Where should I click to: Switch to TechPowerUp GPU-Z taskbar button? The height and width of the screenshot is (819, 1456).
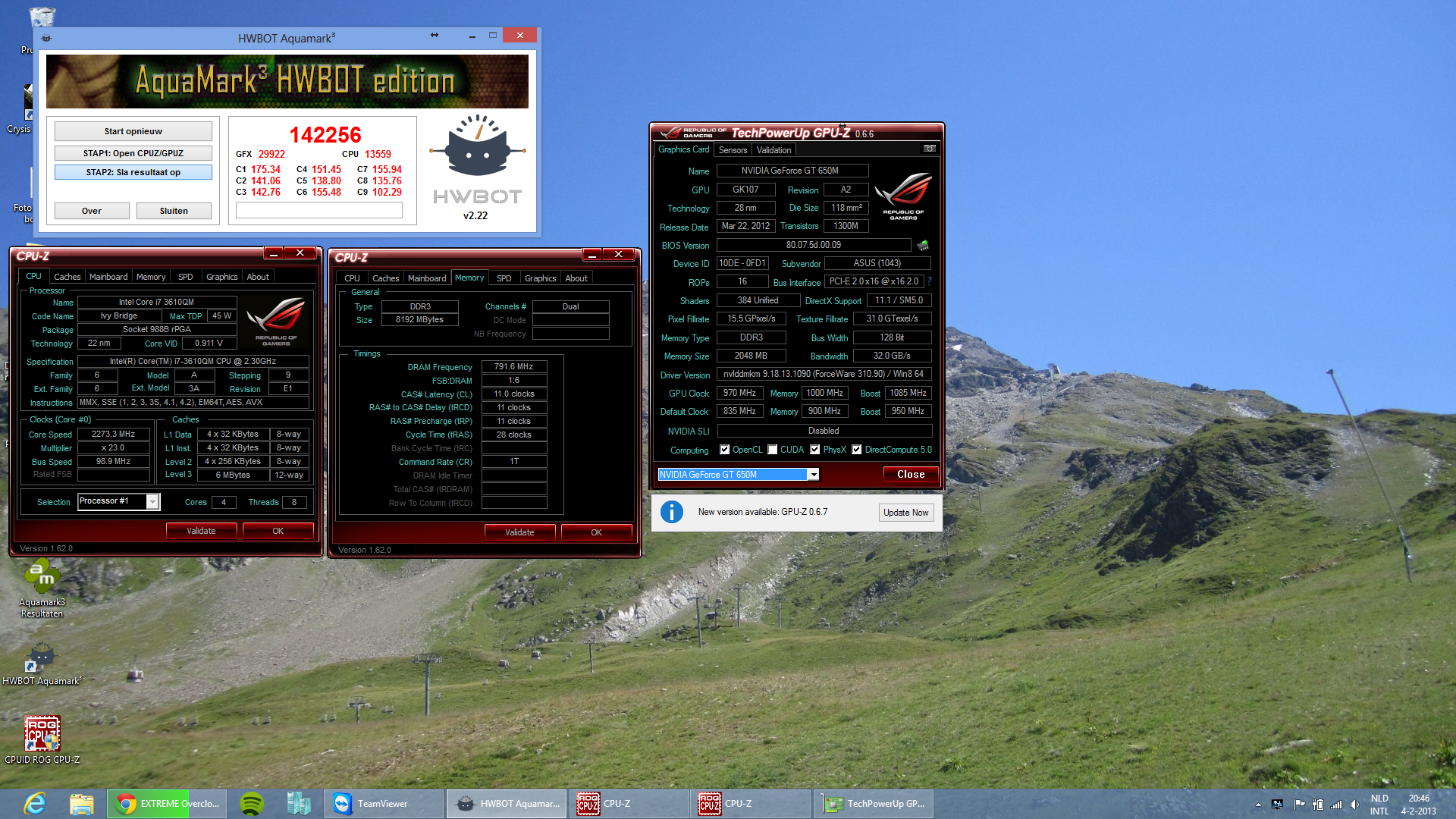click(x=874, y=804)
